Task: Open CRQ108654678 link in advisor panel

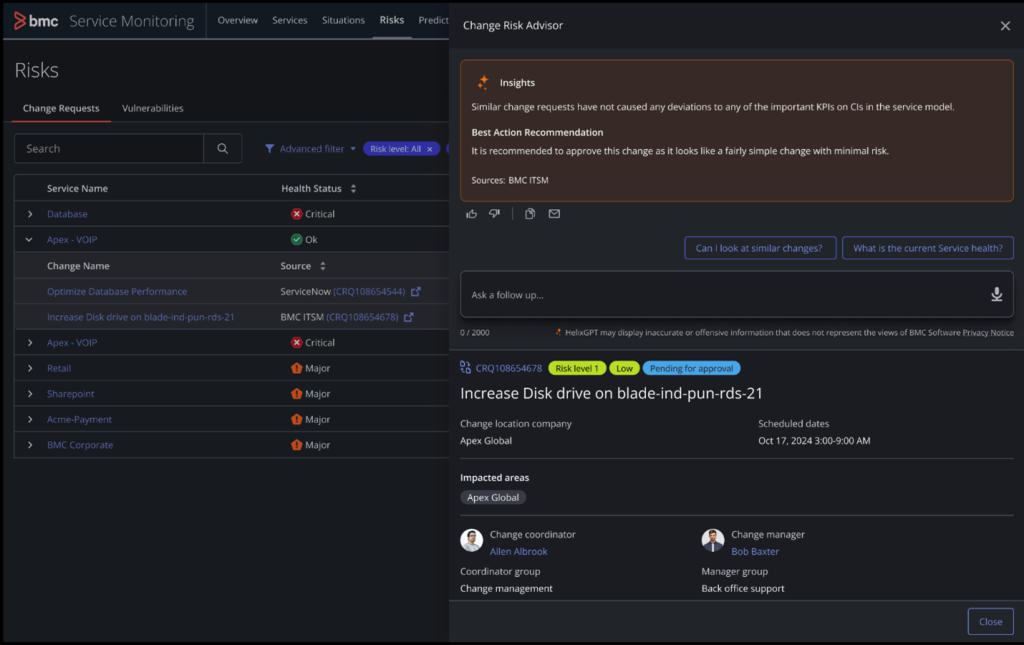Action: 509,368
